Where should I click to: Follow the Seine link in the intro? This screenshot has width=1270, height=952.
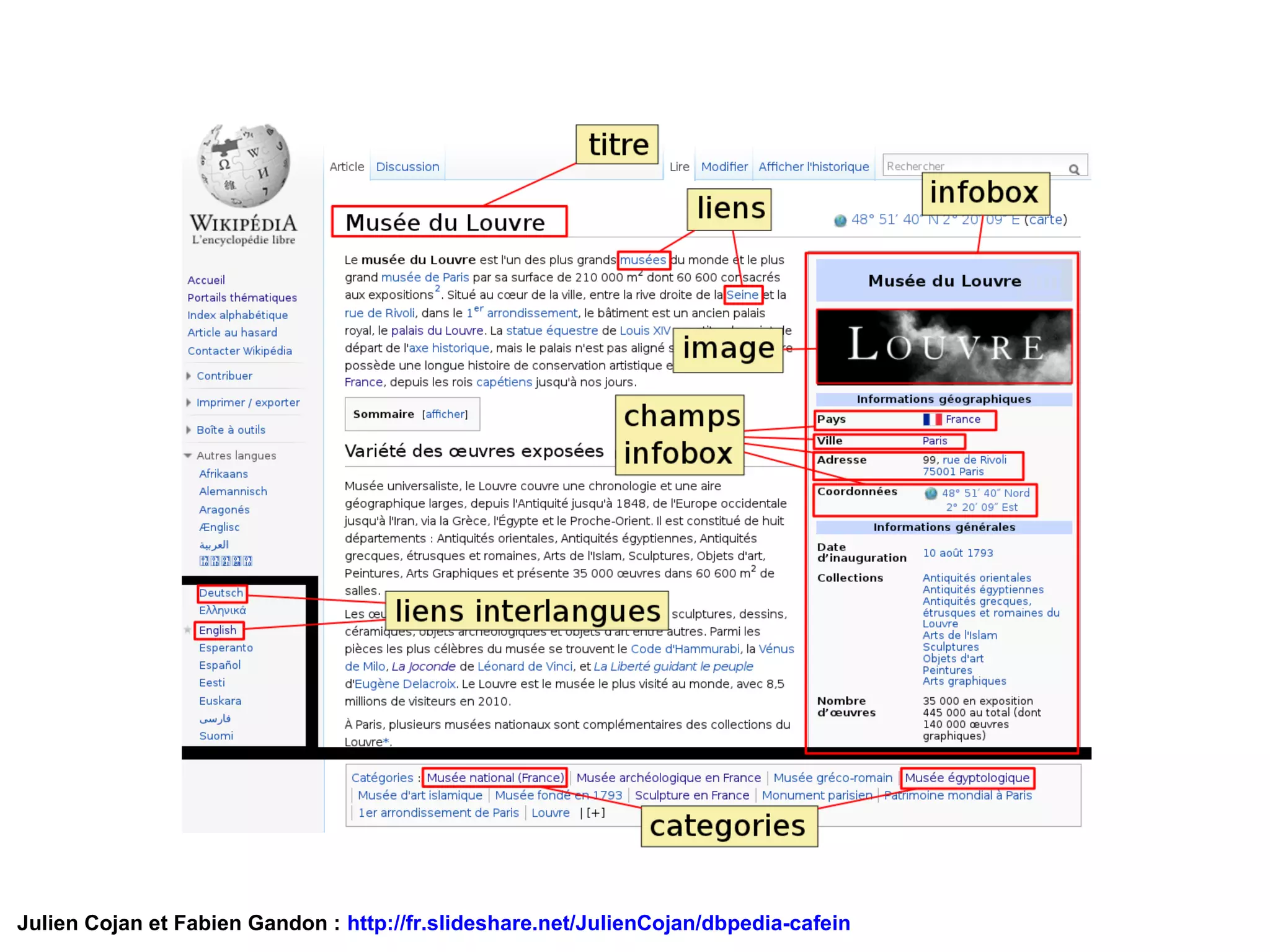[x=742, y=294]
